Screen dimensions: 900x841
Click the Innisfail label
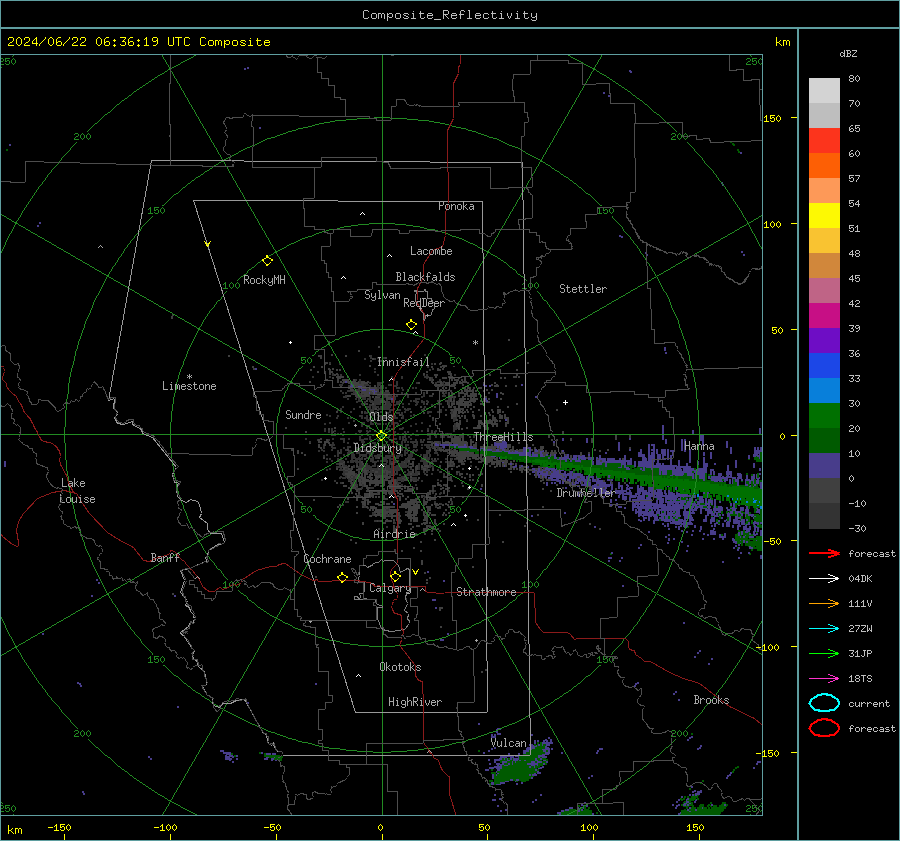[x=403, y=362]
